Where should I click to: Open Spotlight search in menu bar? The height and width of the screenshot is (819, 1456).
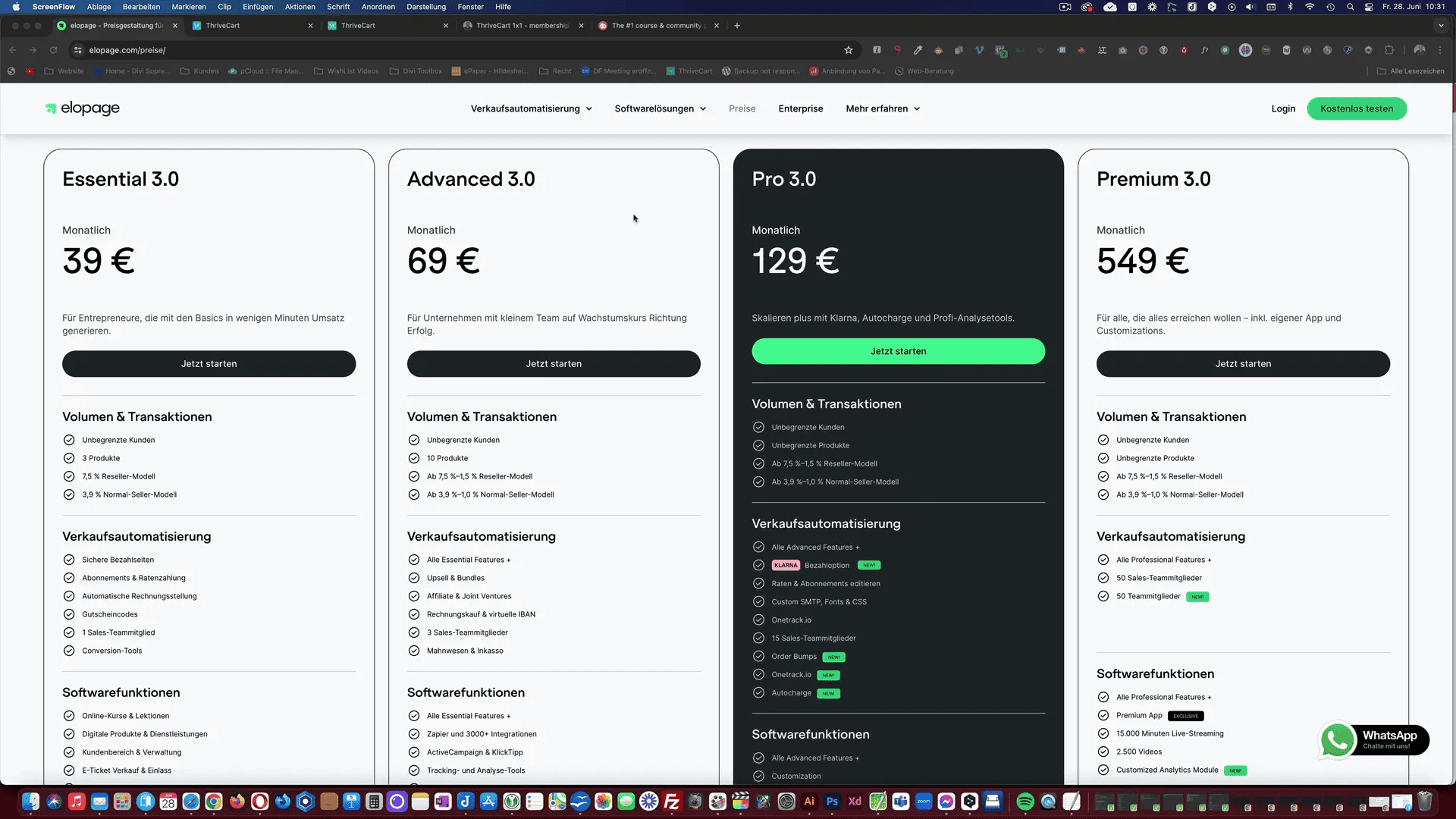(x=1350, y=7)
